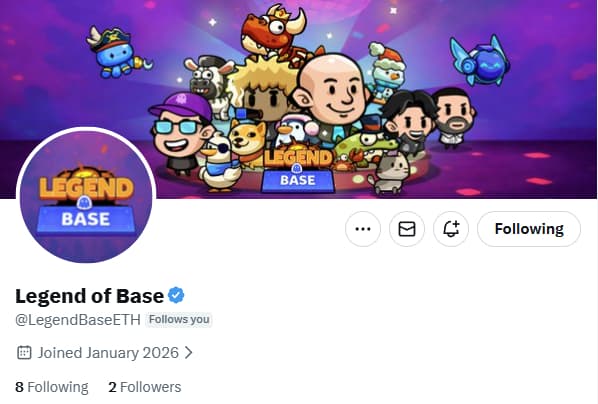
Task: Open the Legend Base profile avatar
Action: (x=86, y=196)
